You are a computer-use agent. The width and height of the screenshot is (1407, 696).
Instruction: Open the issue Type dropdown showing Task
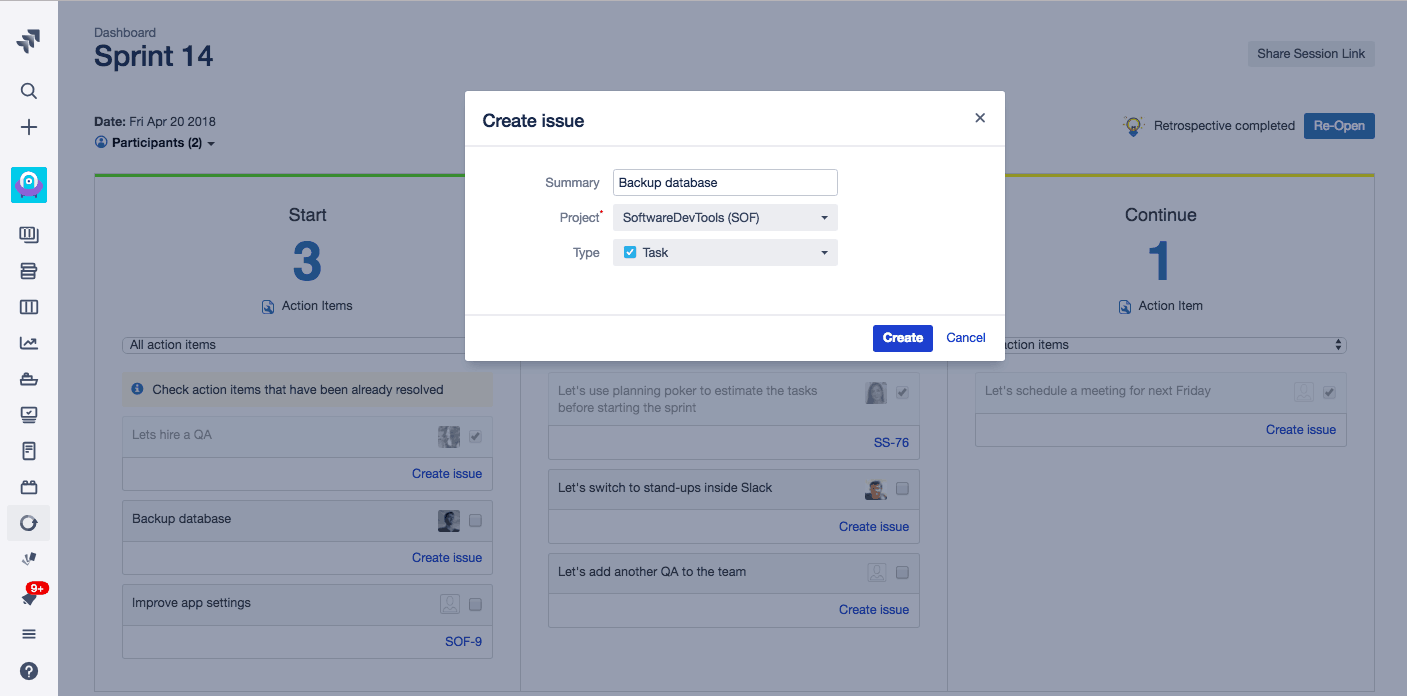tap(724, 252)
